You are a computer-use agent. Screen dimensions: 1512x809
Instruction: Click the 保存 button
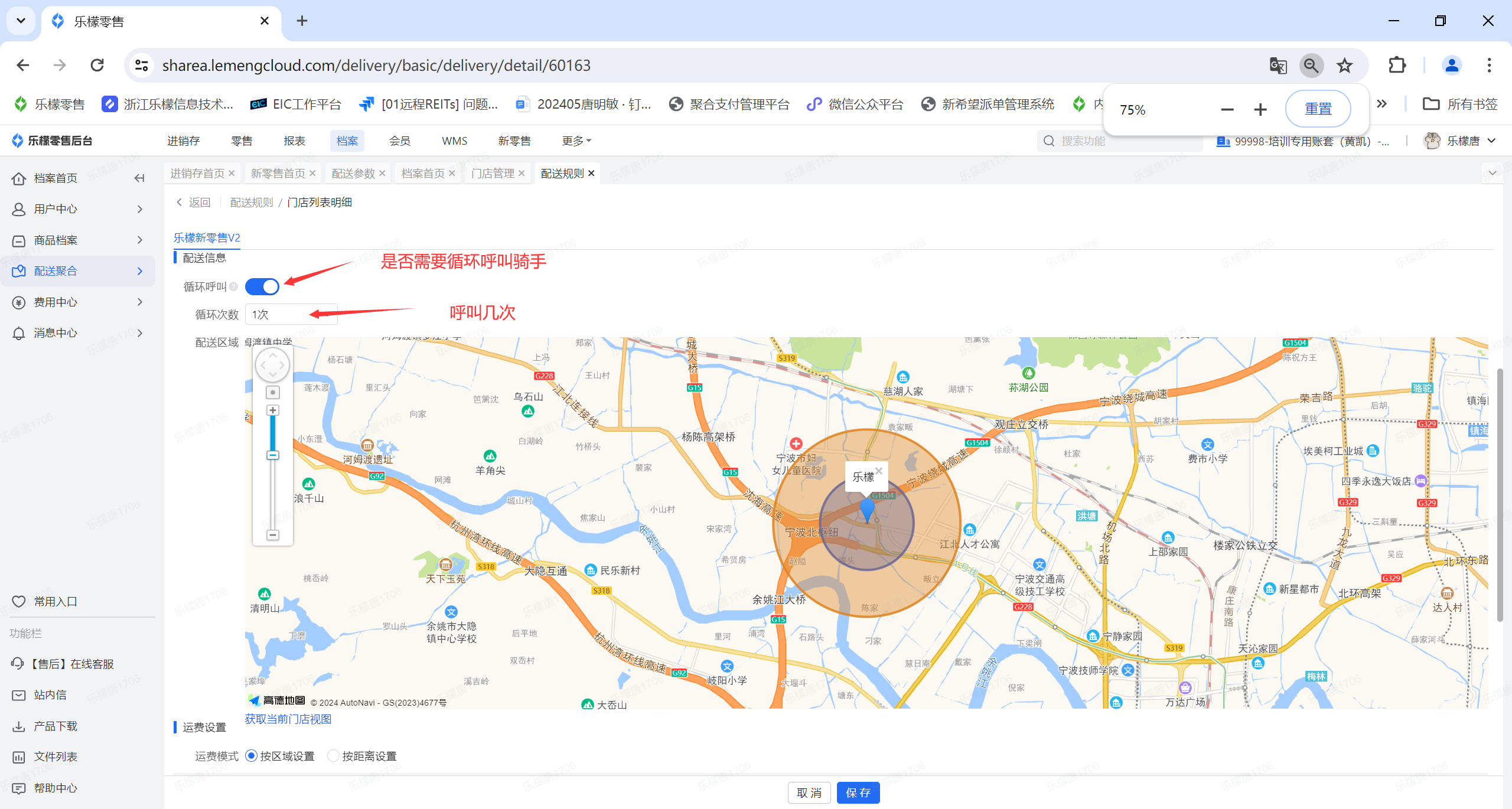[858, 792]
